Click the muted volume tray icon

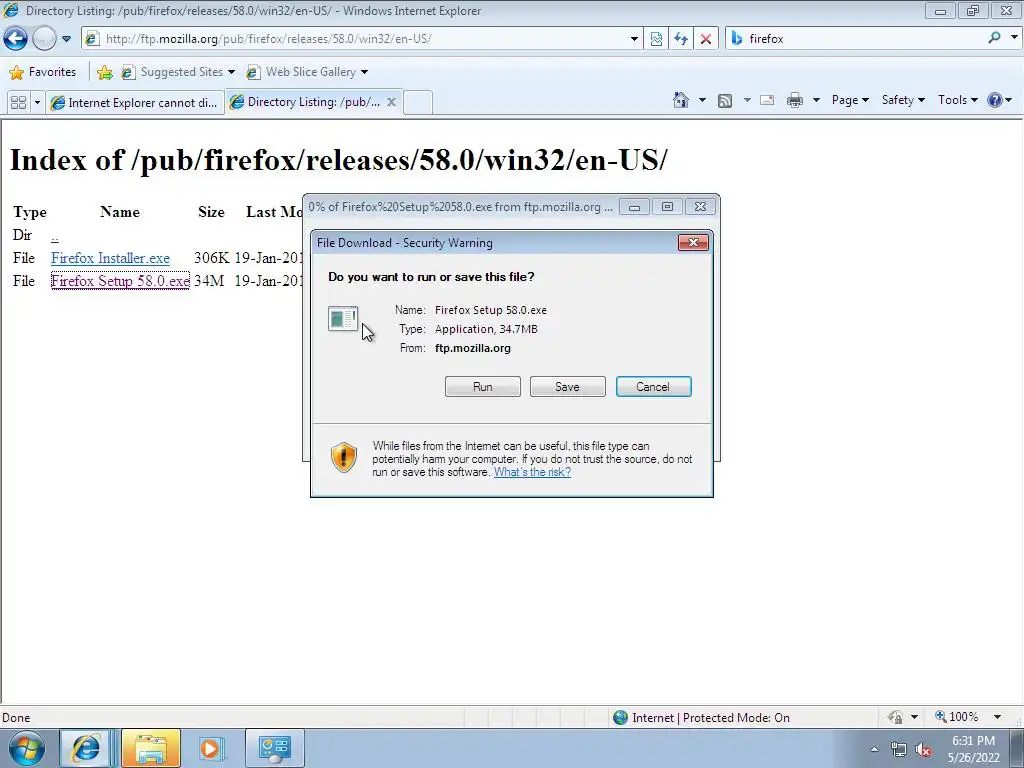[x=923, y=750]
